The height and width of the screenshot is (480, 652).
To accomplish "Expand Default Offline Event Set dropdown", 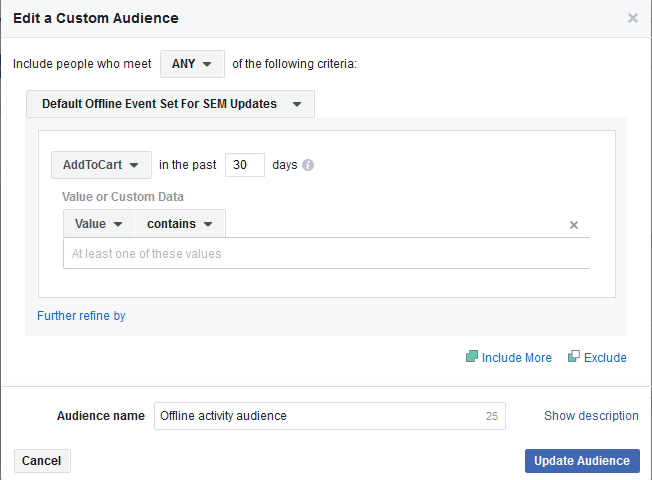I will [170, 104].
